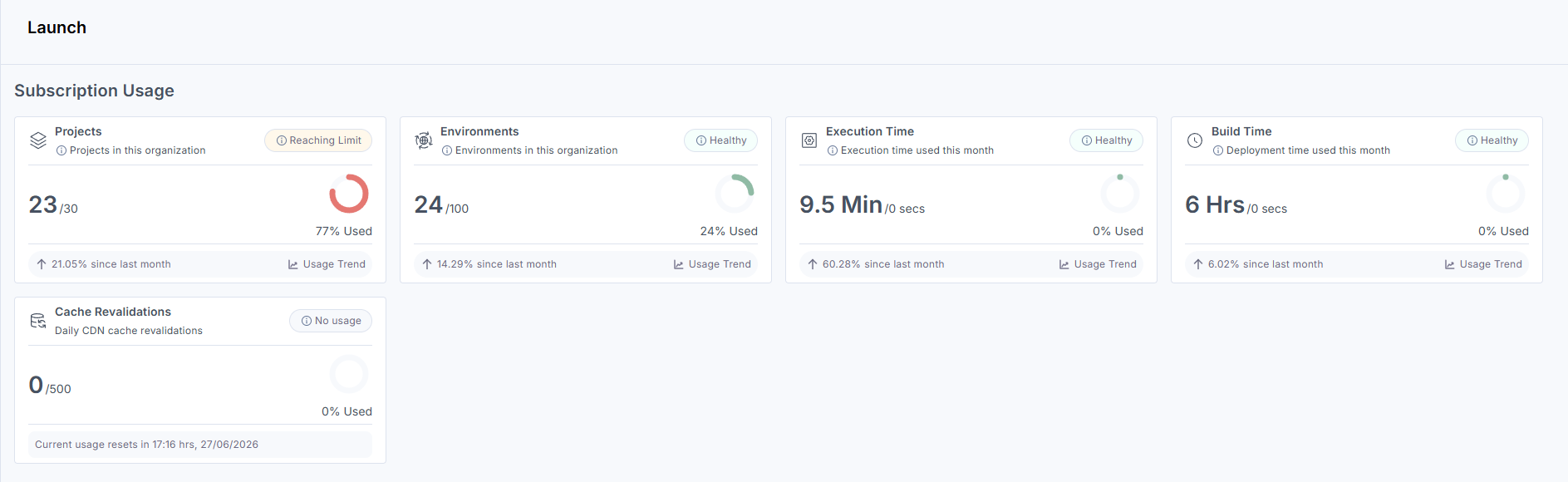Screen dimensions: 1568x482
Task: Click the Projects layers icon
Action: pyautogui.click(x=38, y=140)
